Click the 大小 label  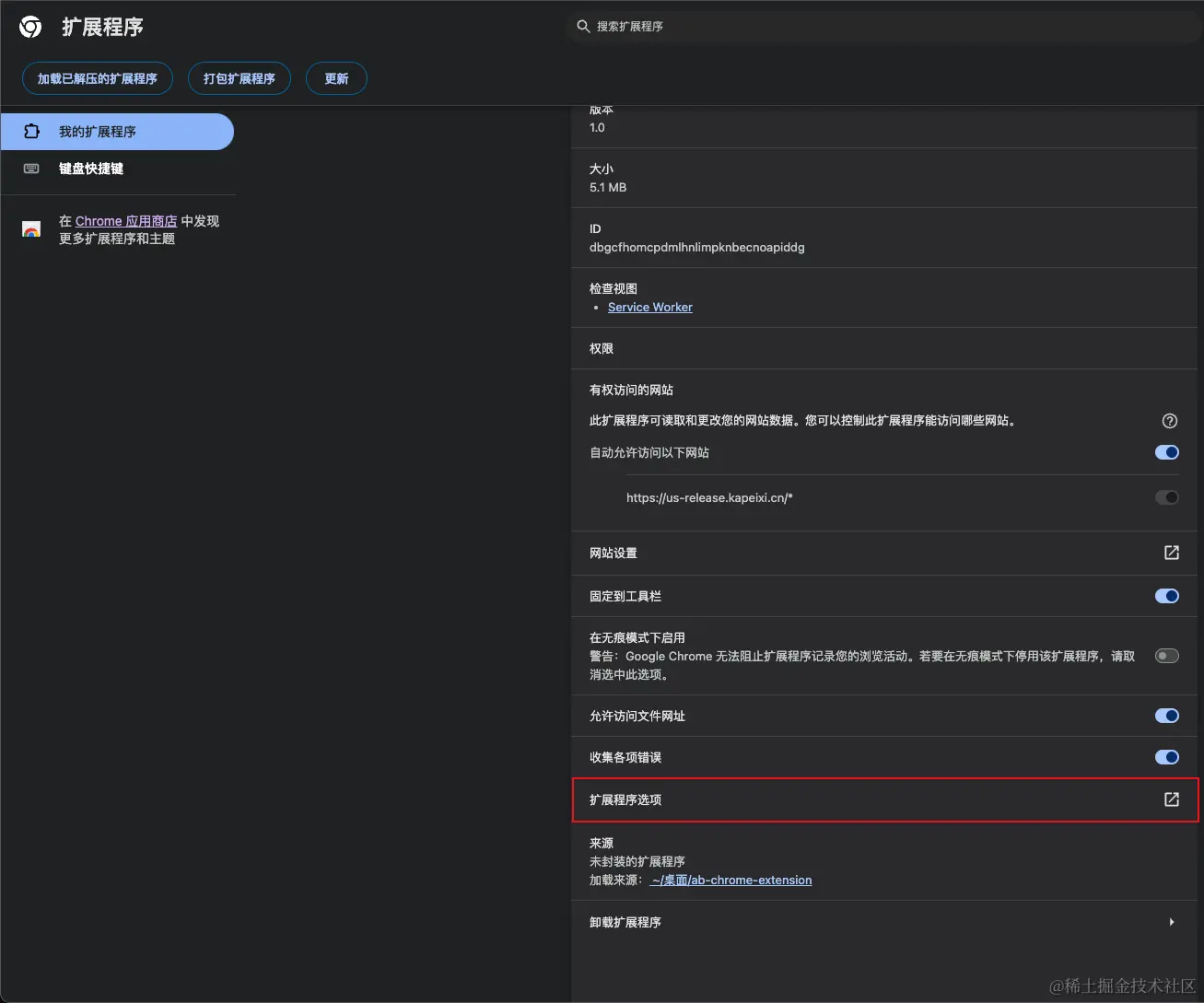pos(602,169)
